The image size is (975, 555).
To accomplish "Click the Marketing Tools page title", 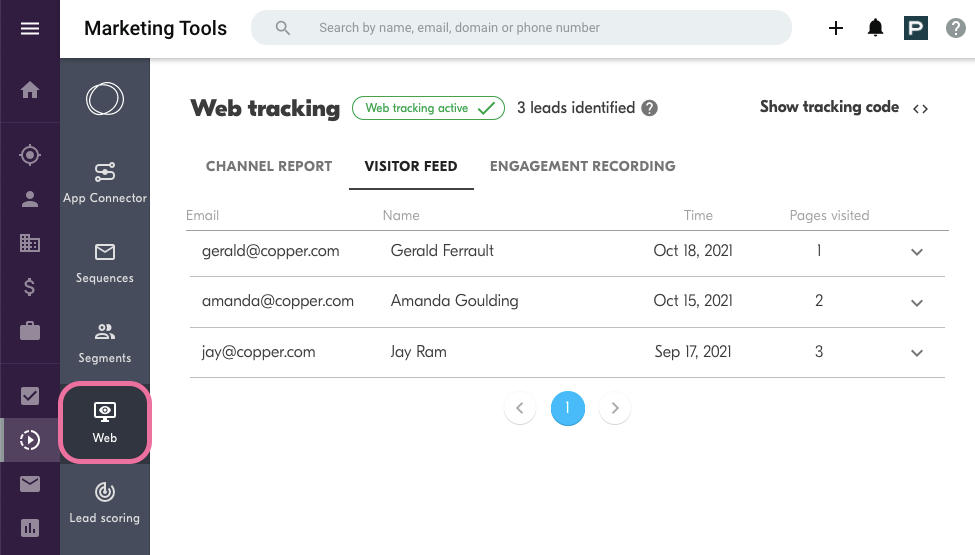I will coord(155,28).
